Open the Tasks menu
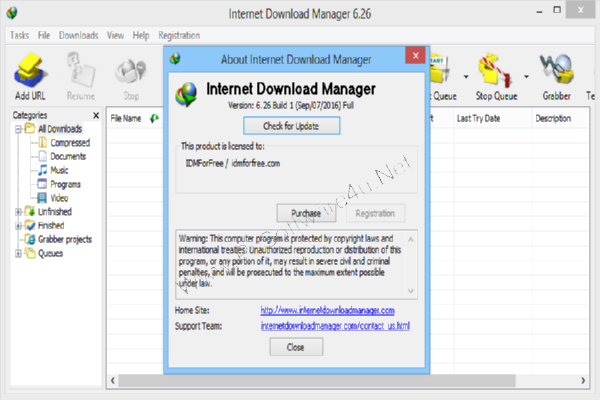Screen dimensions: 600x400 19,36
